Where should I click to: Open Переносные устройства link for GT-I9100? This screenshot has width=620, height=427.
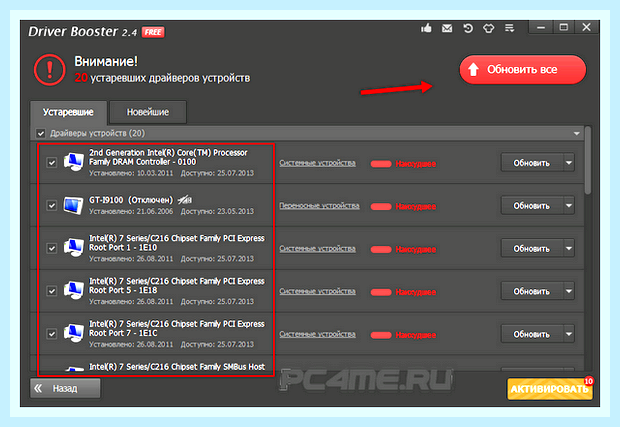(319, 206)
